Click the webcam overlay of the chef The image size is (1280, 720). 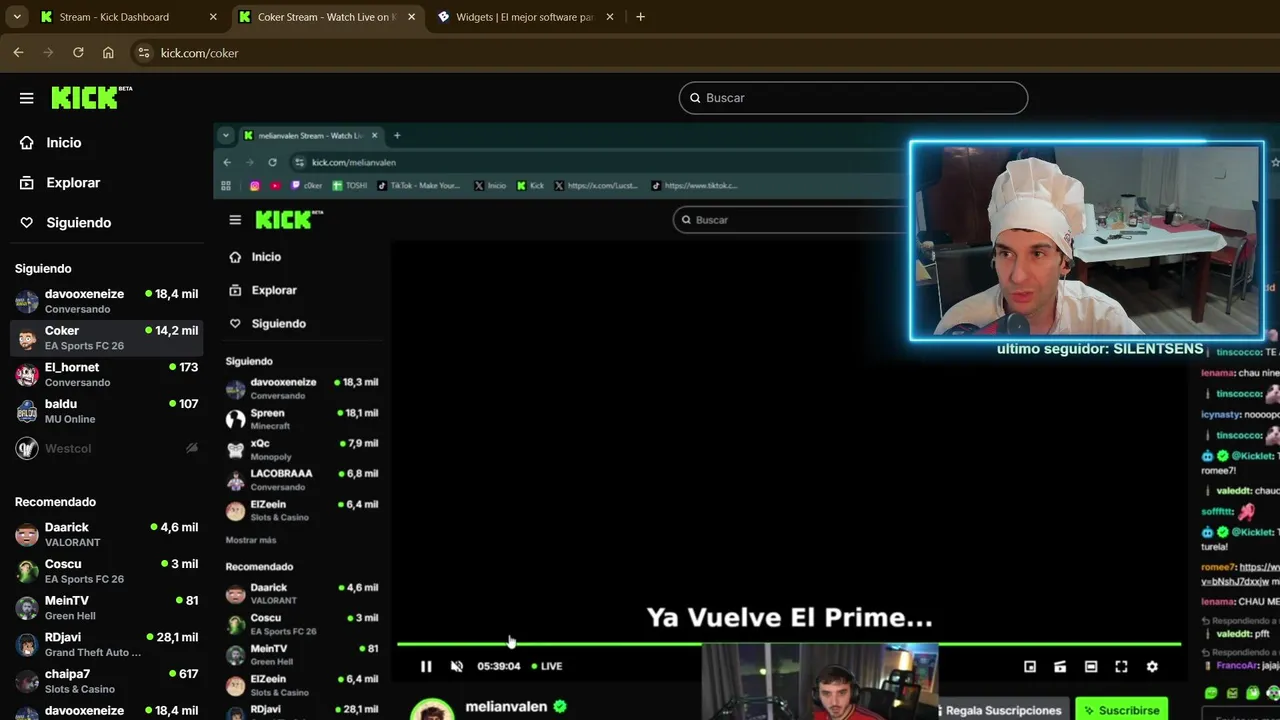coord(1087,240)
